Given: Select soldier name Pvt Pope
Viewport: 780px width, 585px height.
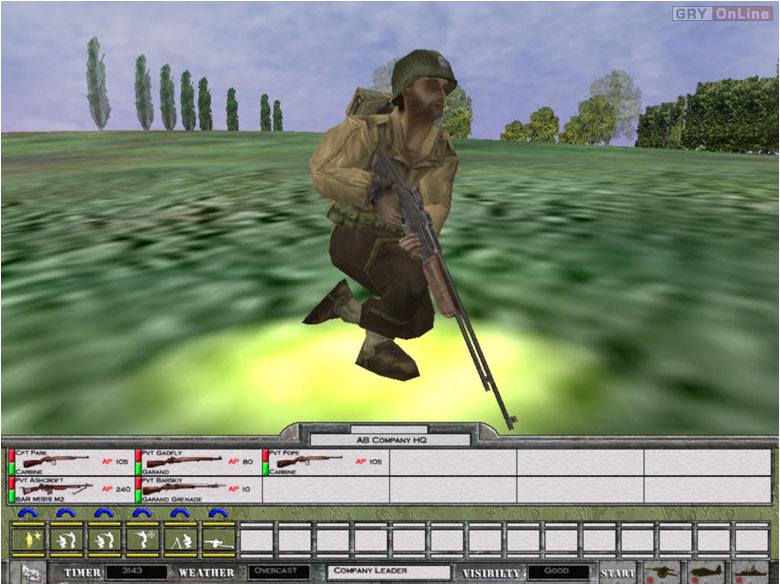Looking at the screenshot, I should [x=285, y=453].
